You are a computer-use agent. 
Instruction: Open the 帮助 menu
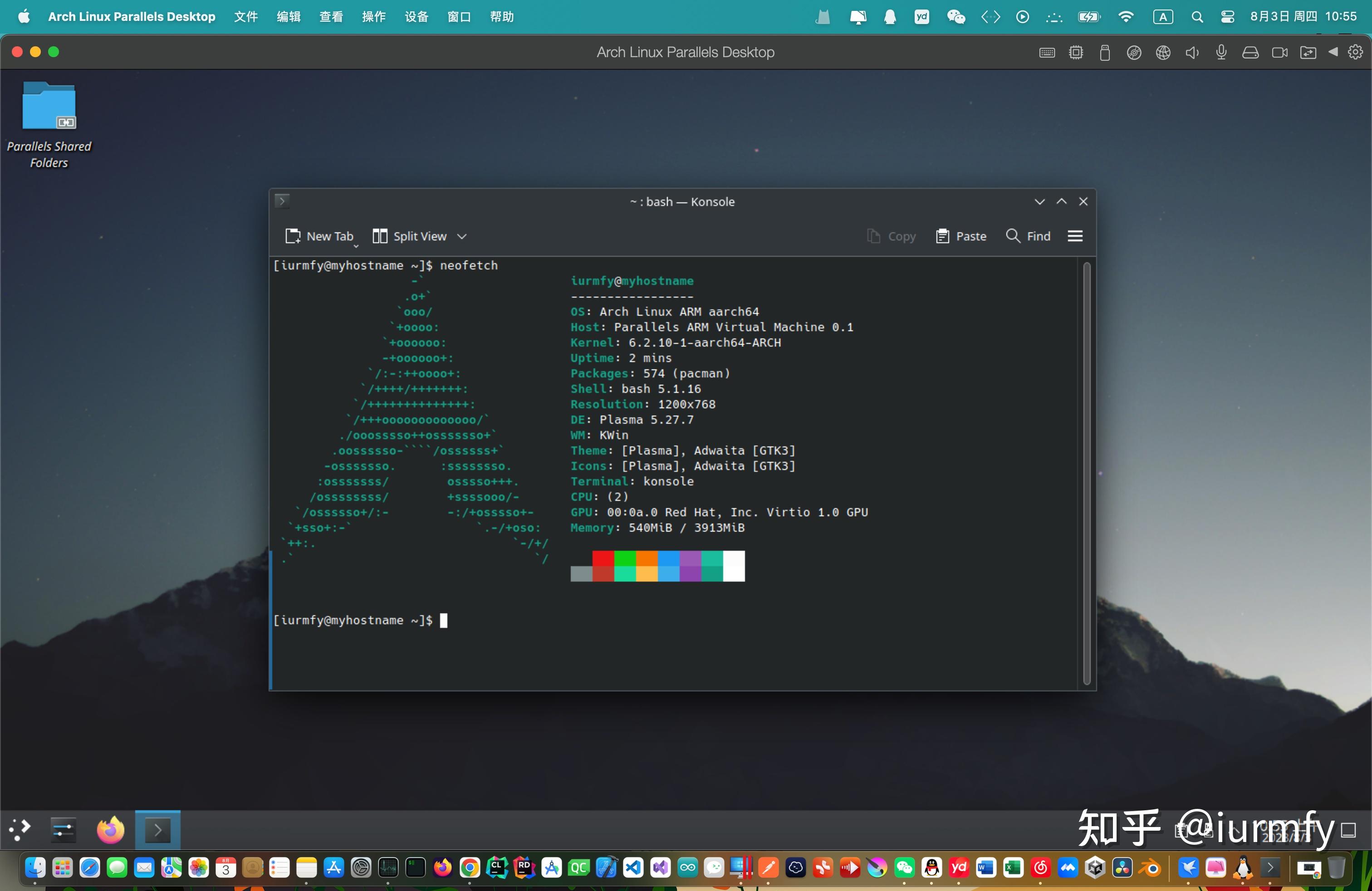(x=501, y=17)
